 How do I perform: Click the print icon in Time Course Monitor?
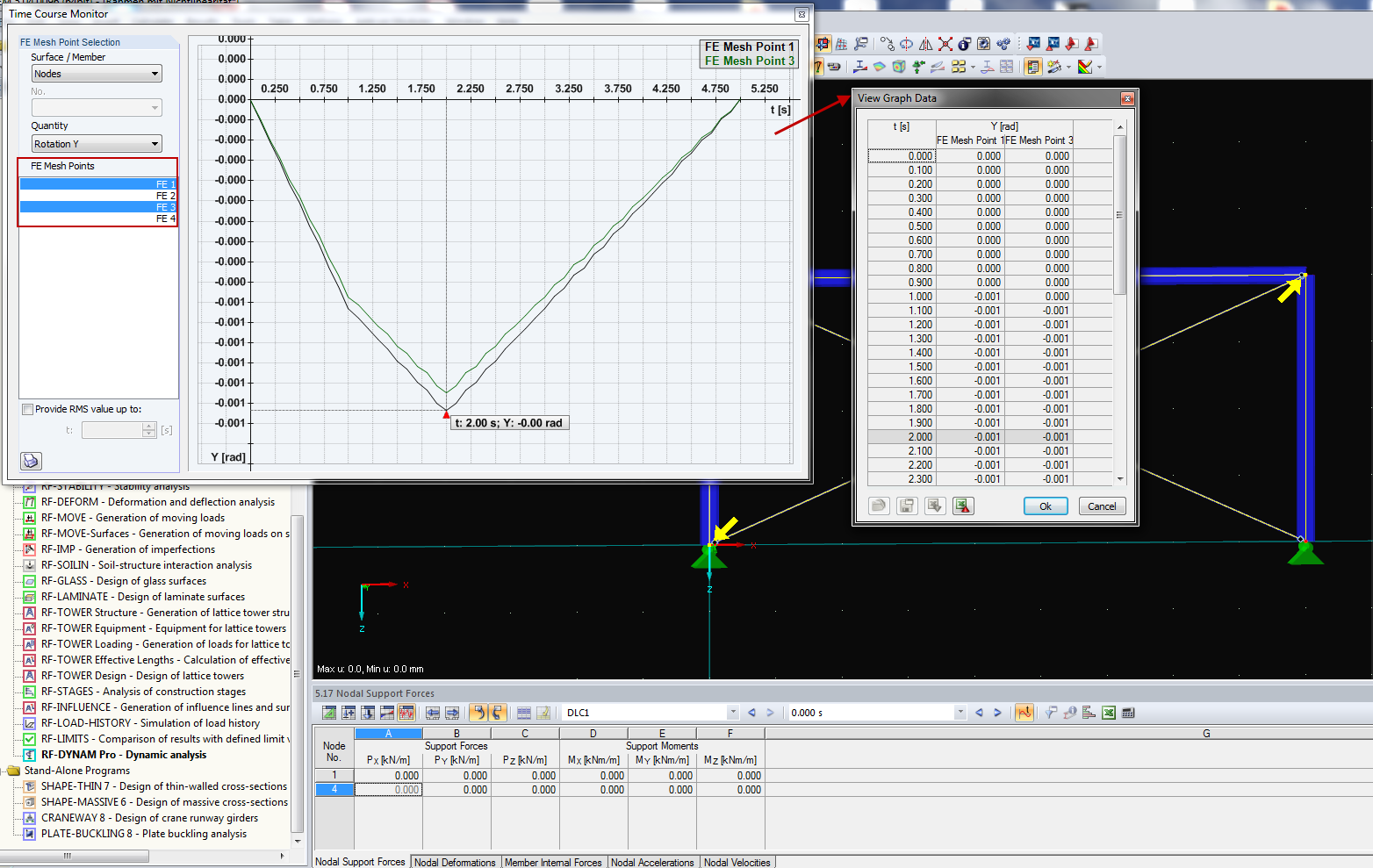click(31, 461)
